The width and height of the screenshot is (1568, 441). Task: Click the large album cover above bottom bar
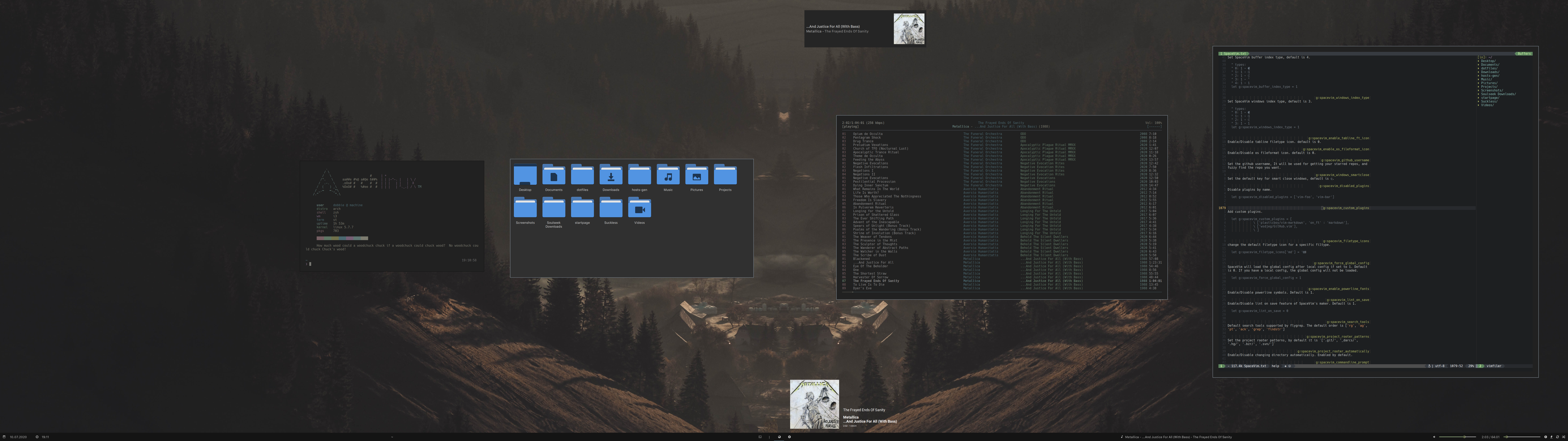[x=814, y=404]
